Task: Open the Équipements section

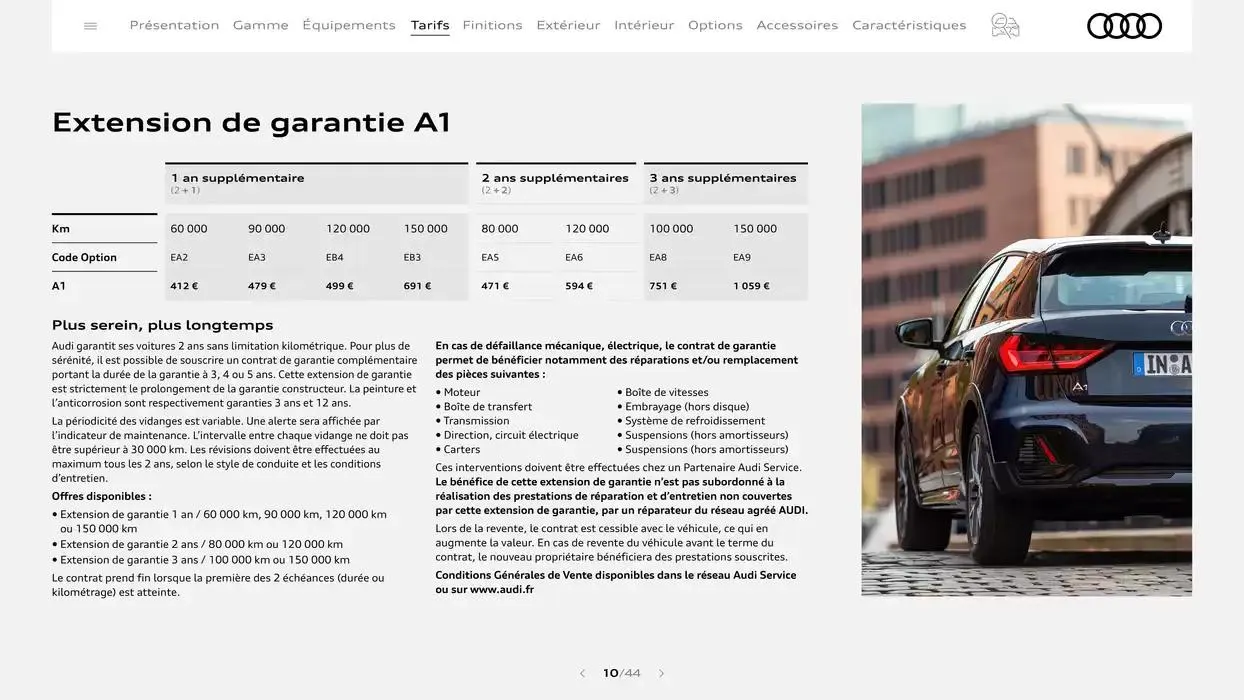Action: 349,24
